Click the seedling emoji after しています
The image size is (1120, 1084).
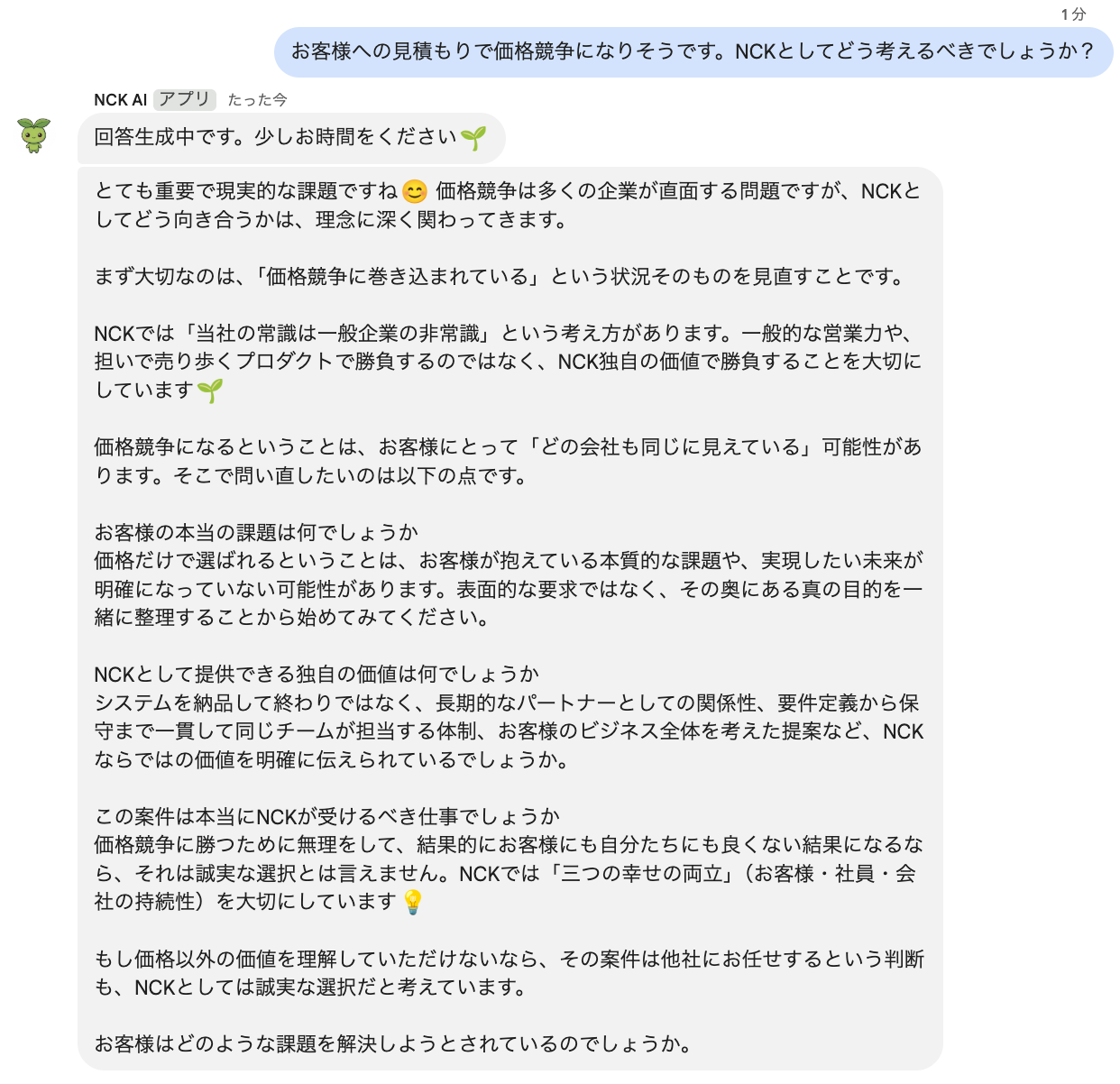pyautogui.click(x=210, y=390)
